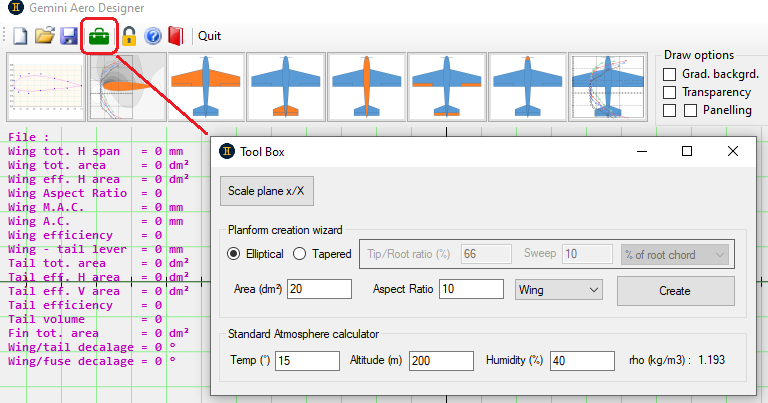Click the 'File :' label in the canvas
Screen dimensions: 768x403
pyautogui.click(x=28, y=137)
